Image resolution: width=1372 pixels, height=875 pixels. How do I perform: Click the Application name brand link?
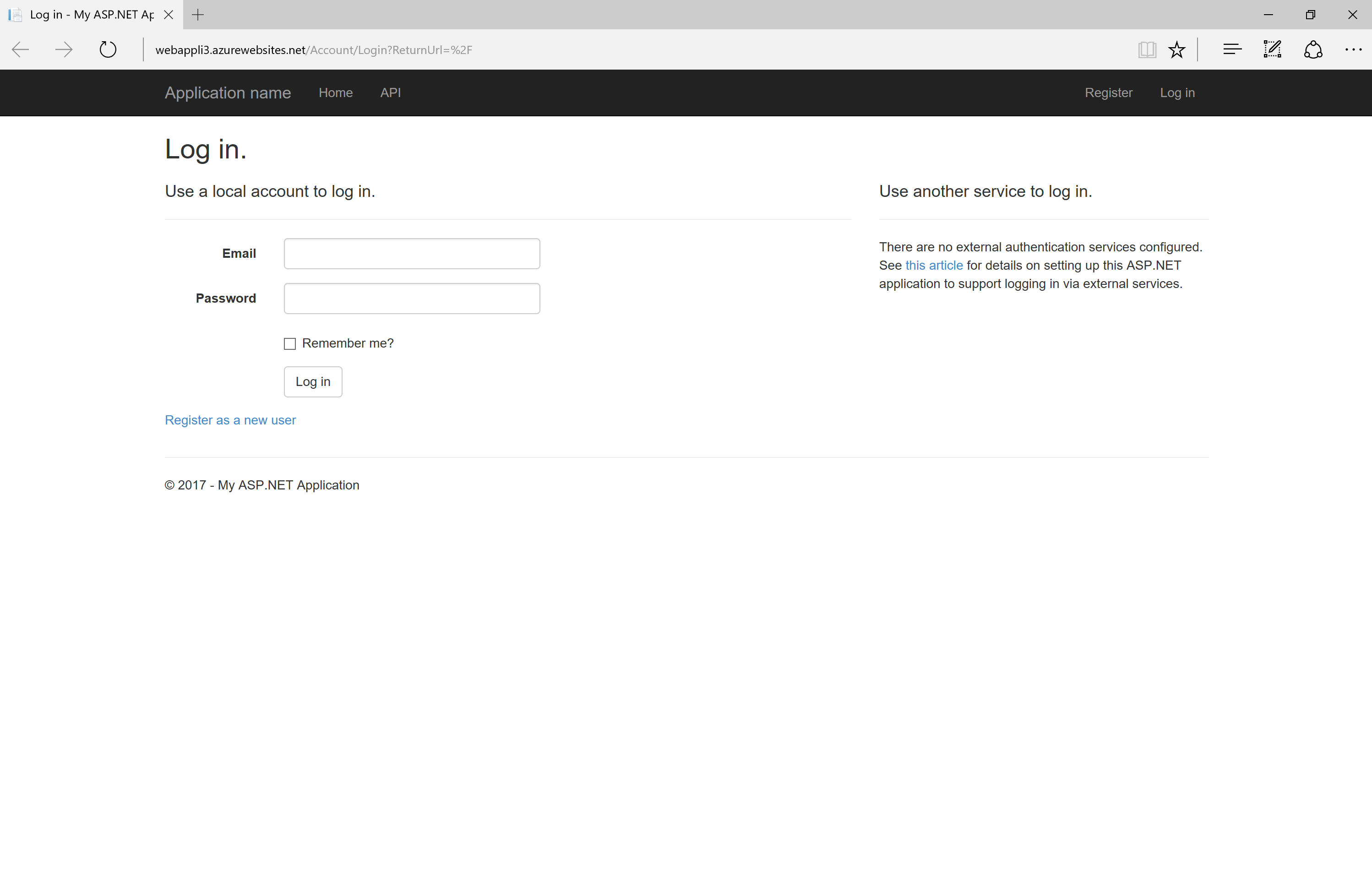click(x=228, y=92)
